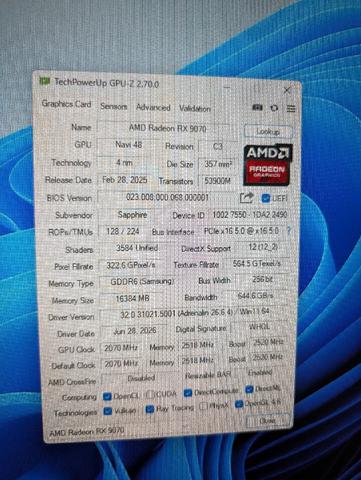Toggle the UEFI checkbox

[x=266, y=198]
